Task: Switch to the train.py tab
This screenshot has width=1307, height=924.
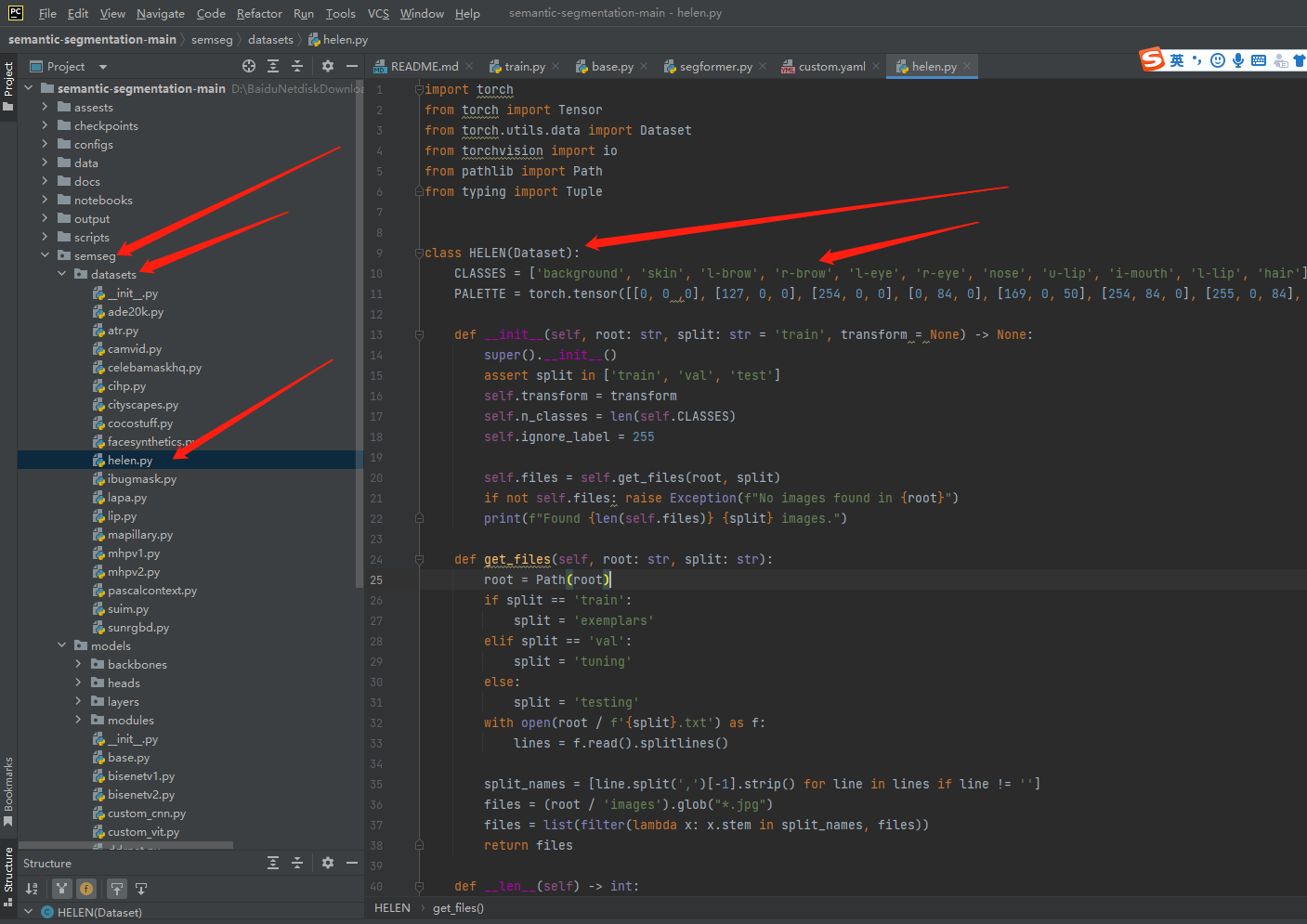Action: (524, 66)
